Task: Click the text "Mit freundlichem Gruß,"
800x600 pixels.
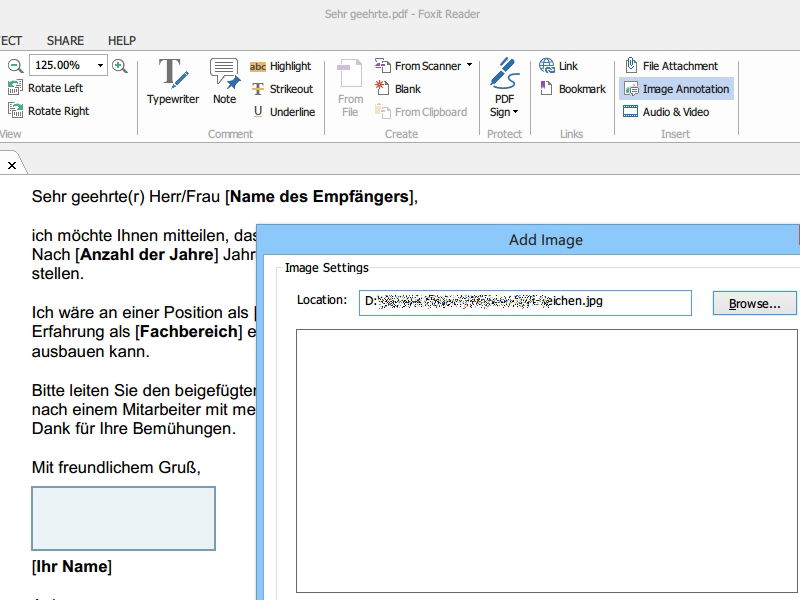Action: pos(116,467)
